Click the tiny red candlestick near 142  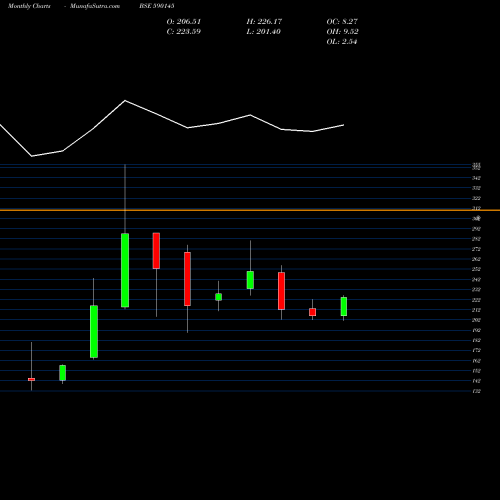31,379
